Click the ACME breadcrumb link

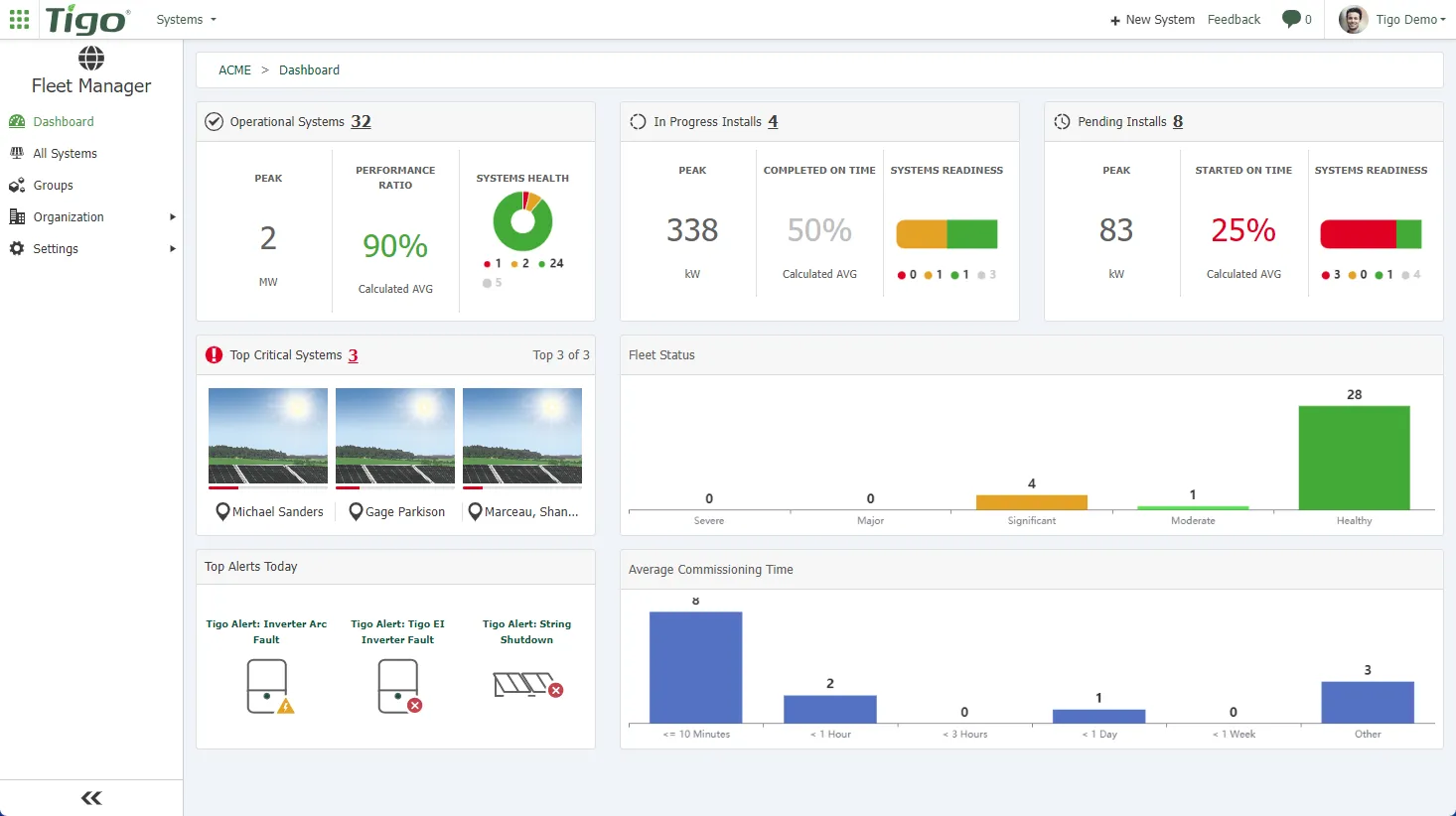click(234, 69)
